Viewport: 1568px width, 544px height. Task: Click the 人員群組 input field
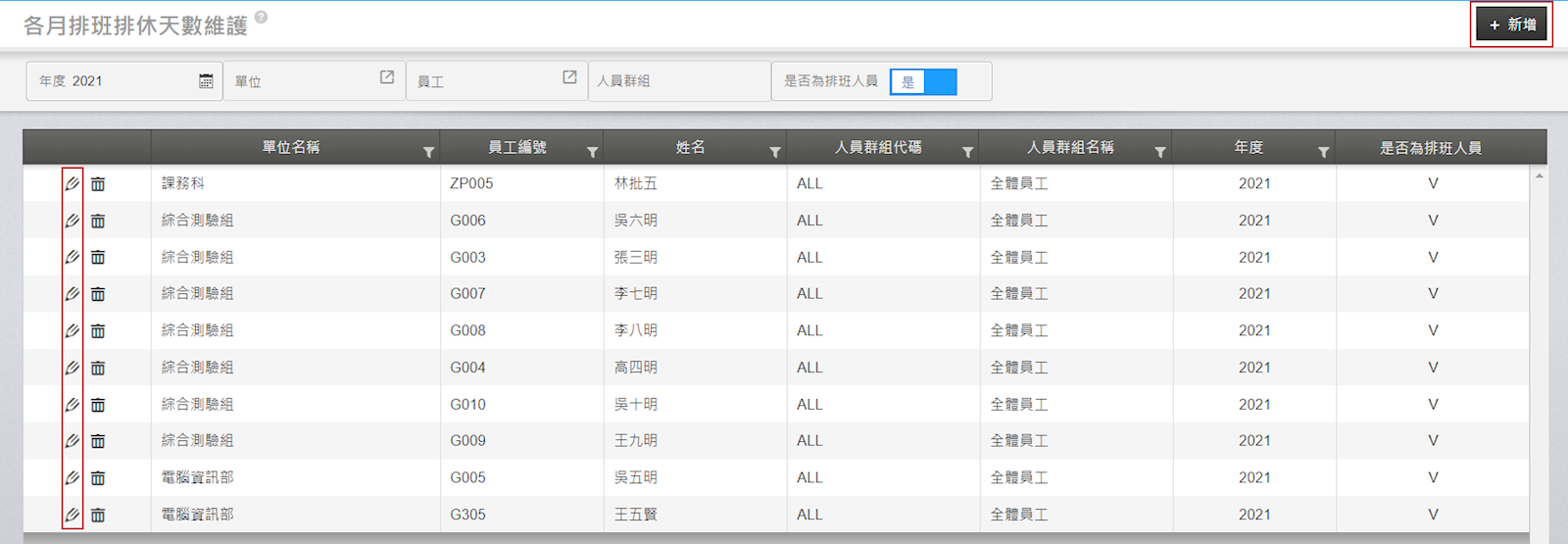point(679,81)
